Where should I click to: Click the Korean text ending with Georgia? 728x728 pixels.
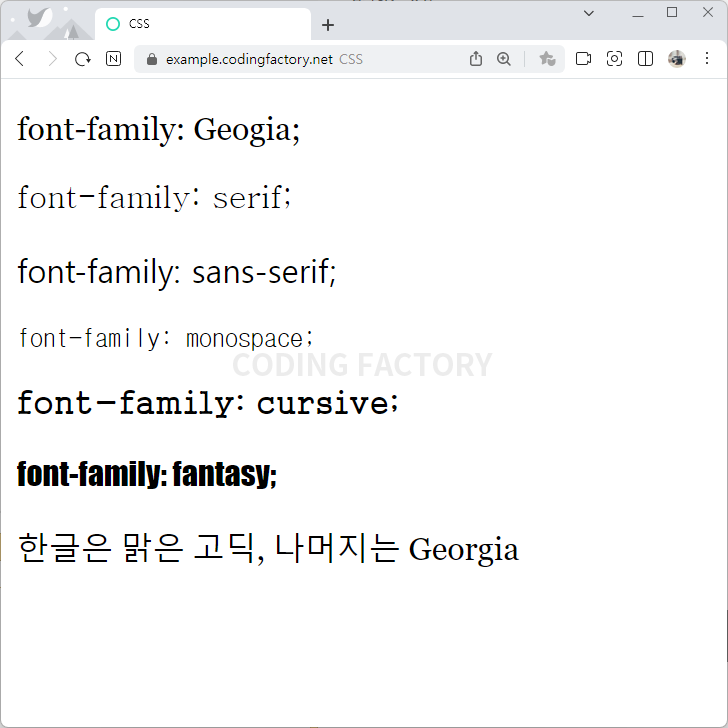pyautogui.click(x=268, y=548)
